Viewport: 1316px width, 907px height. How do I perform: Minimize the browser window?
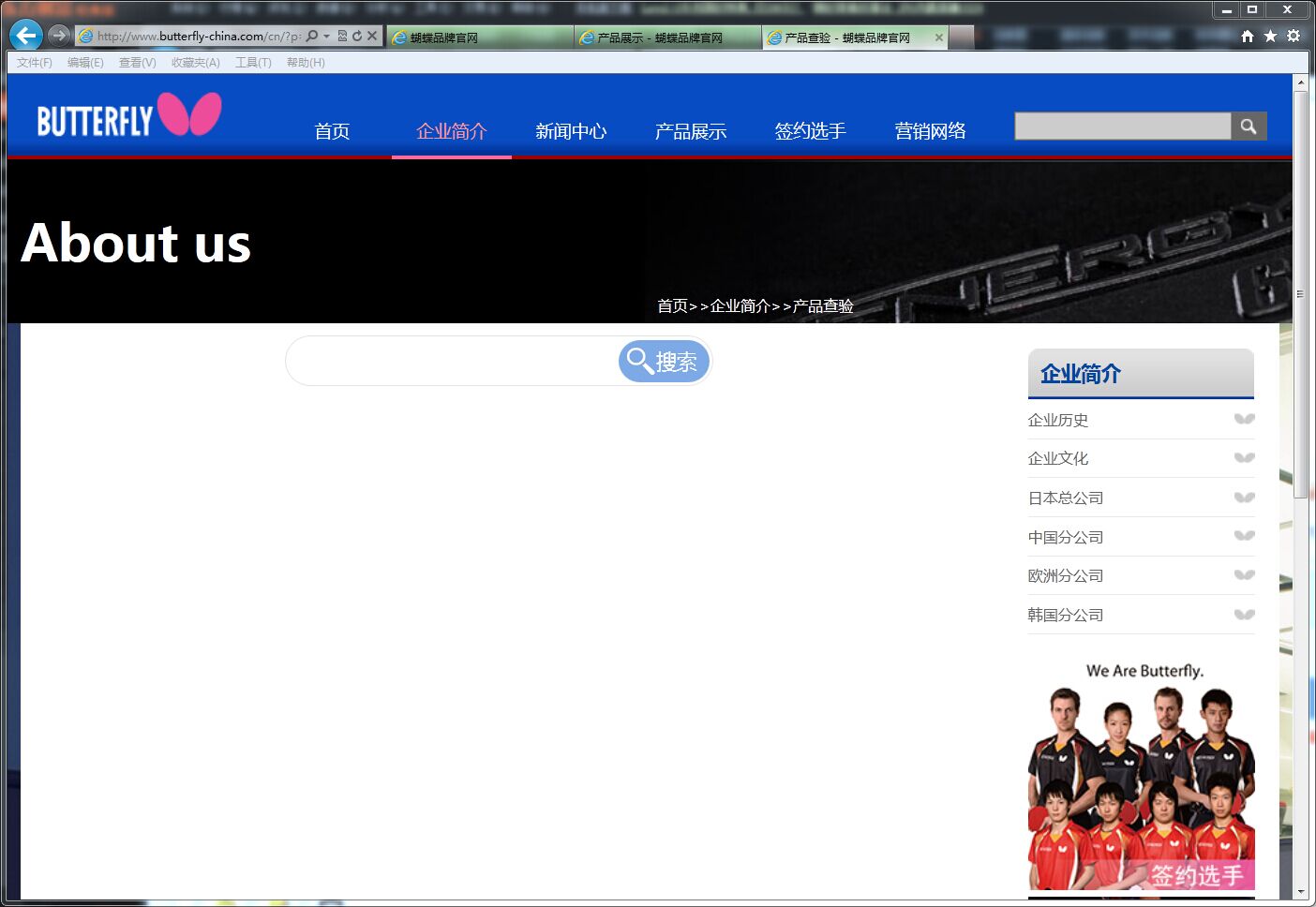[x=1226, y=10]
